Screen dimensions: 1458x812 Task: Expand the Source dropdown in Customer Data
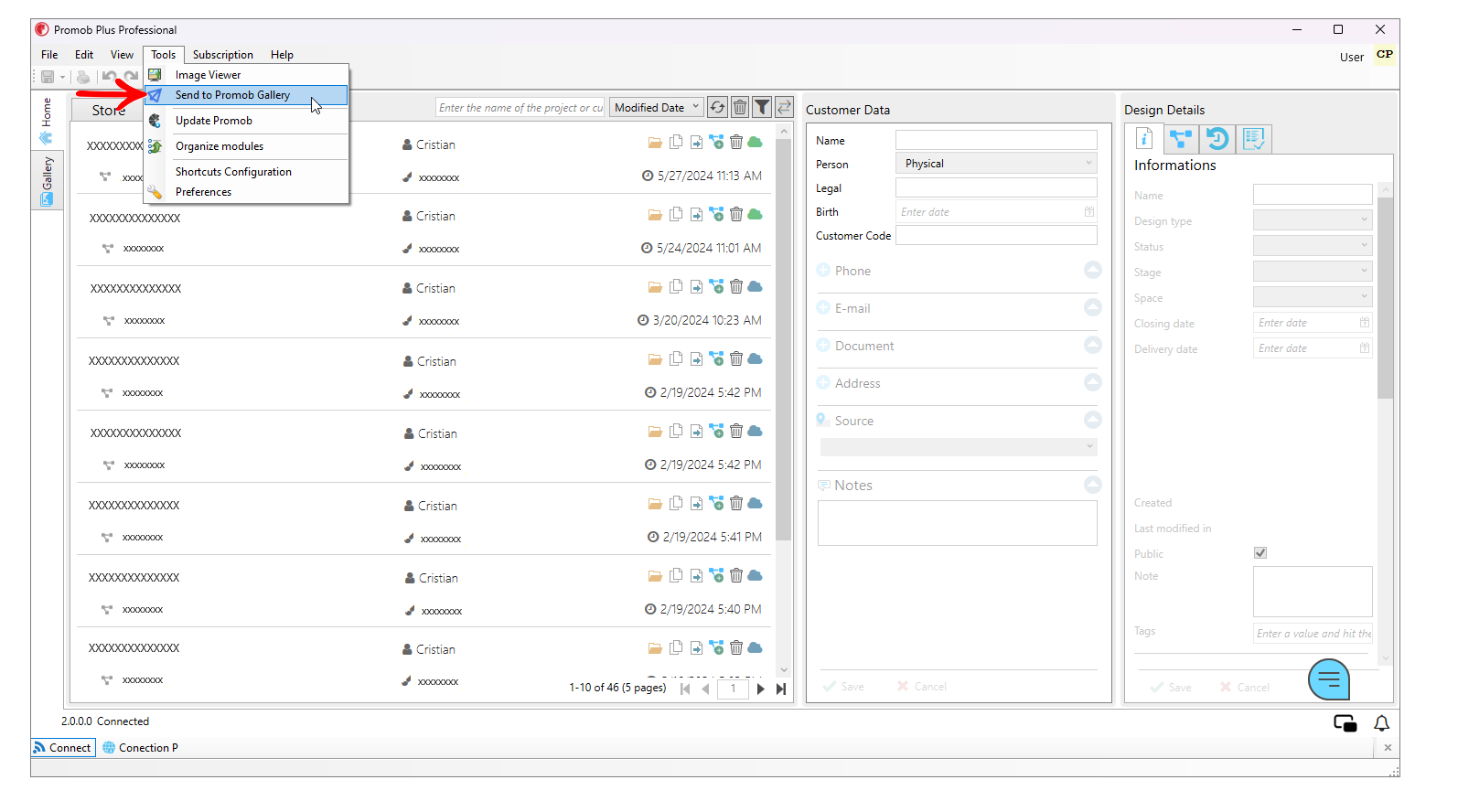click(958, 446)
